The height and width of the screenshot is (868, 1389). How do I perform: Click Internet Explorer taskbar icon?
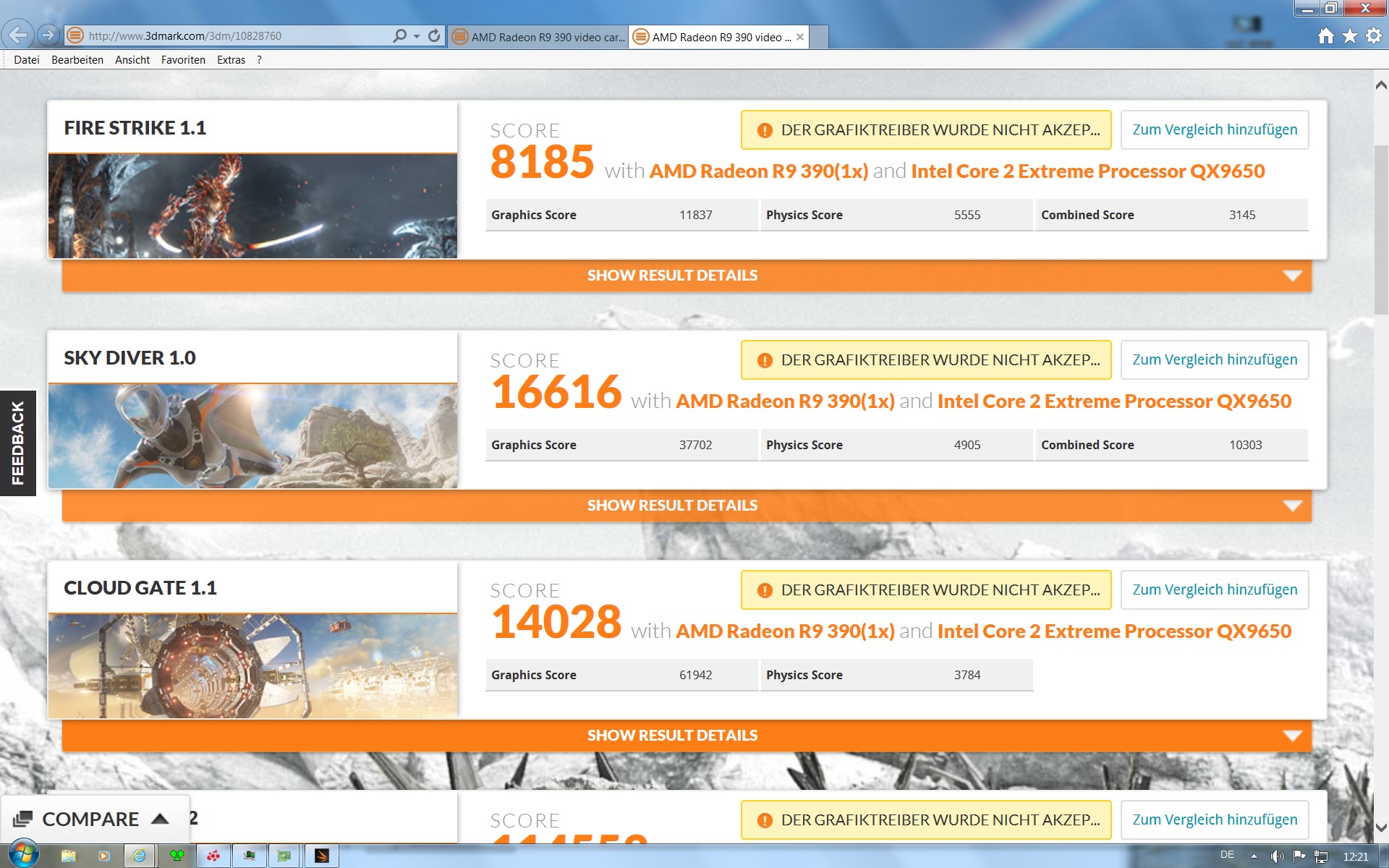coord(139,856)
